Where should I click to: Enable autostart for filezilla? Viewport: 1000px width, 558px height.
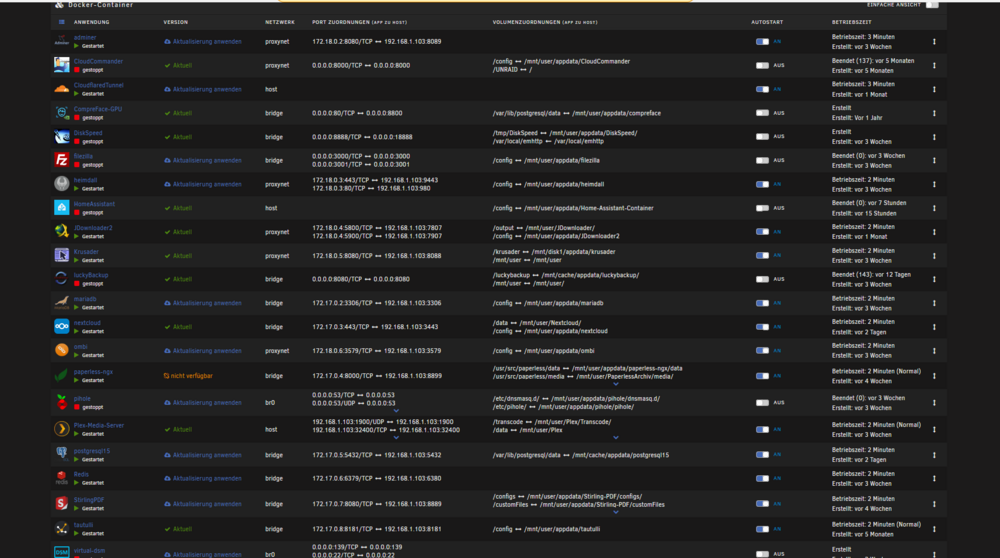[762, 160]
